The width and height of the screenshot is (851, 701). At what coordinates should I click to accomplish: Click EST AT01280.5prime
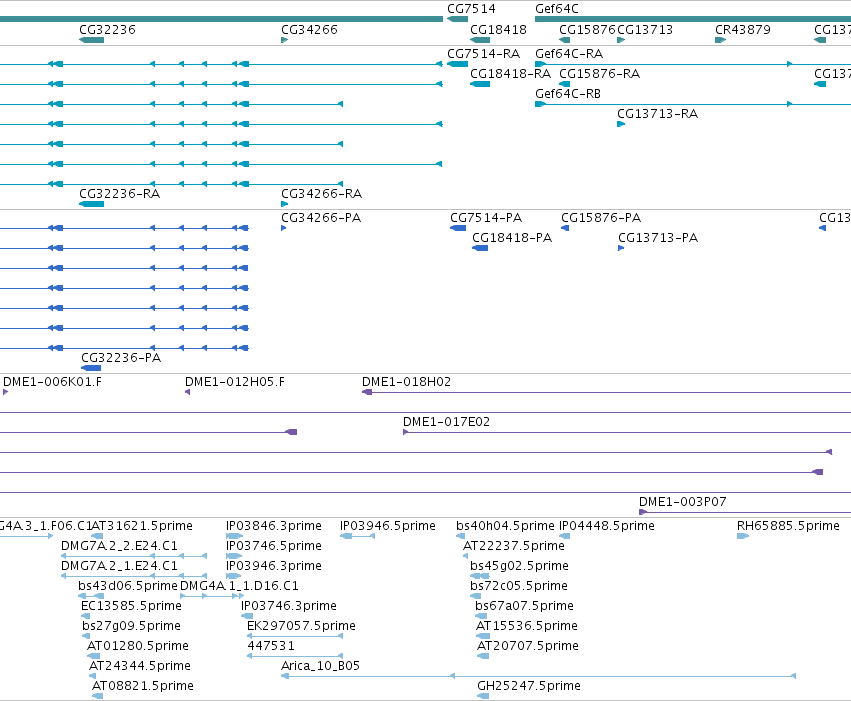point(138,646)
